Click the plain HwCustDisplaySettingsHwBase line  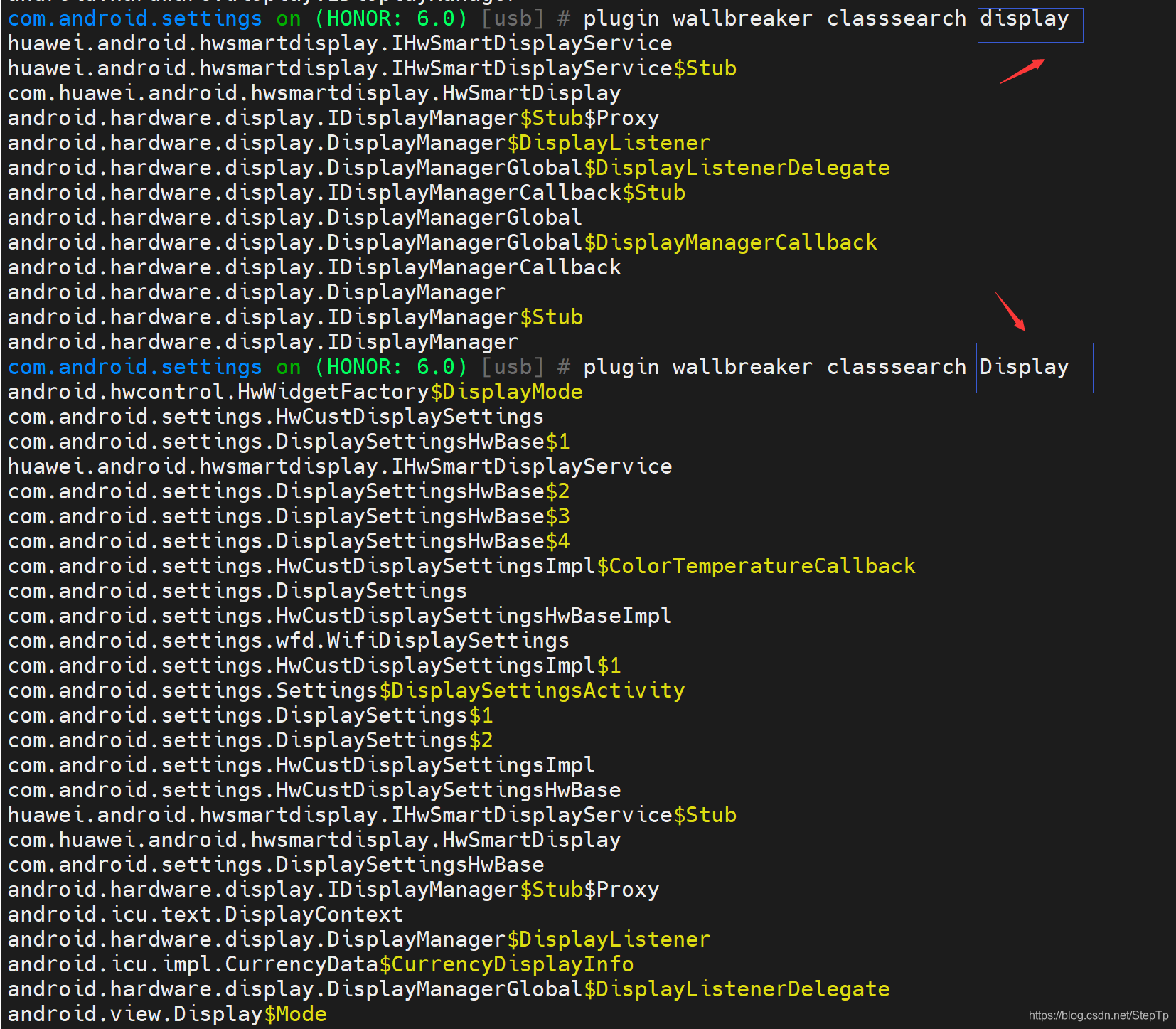click(314, 791)
